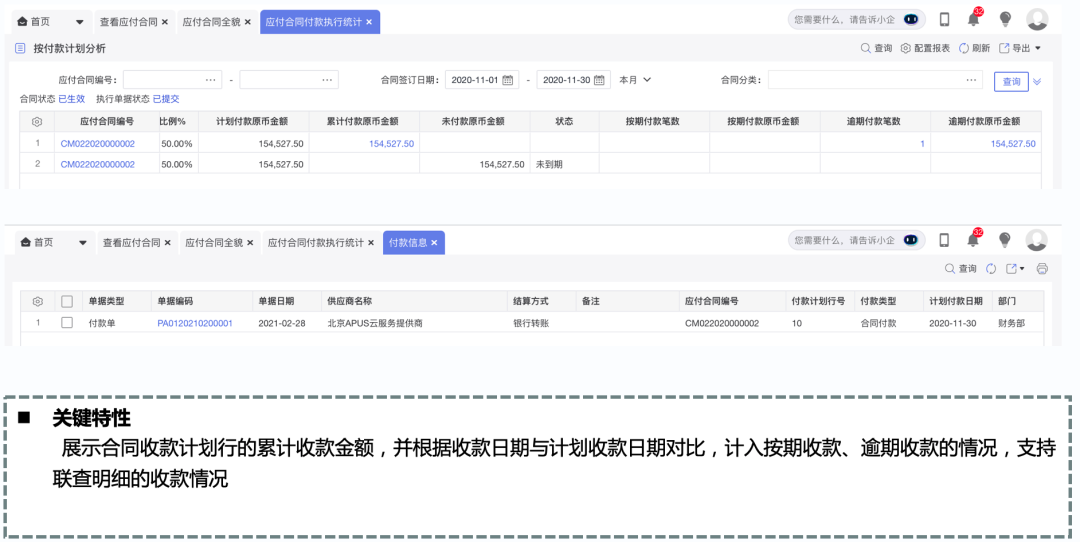Click the user avatar in the lower header
Screen dimensions: 1080x542
click(x=1037, y=240)
